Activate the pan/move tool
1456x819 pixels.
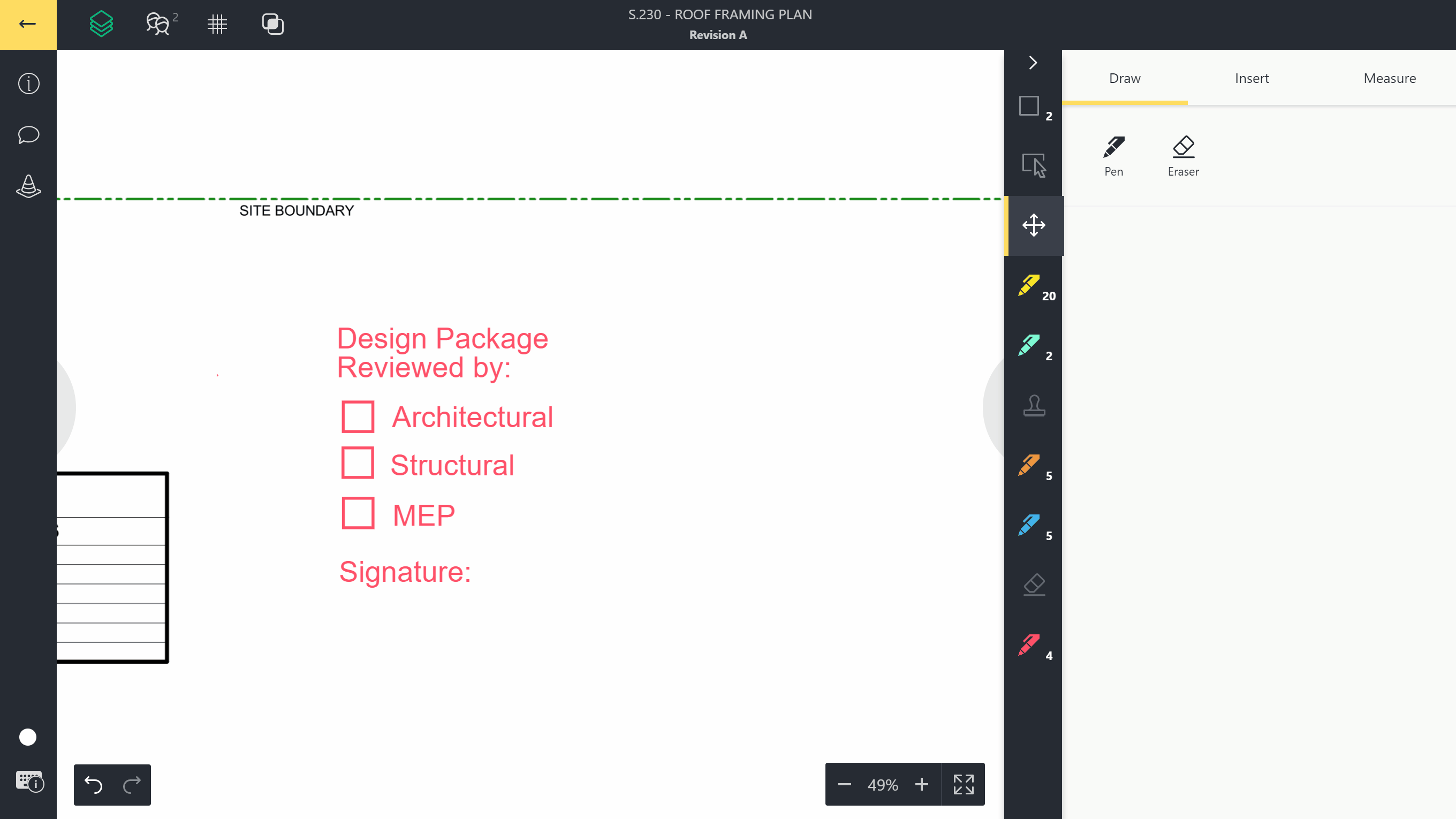(1034, 225)
